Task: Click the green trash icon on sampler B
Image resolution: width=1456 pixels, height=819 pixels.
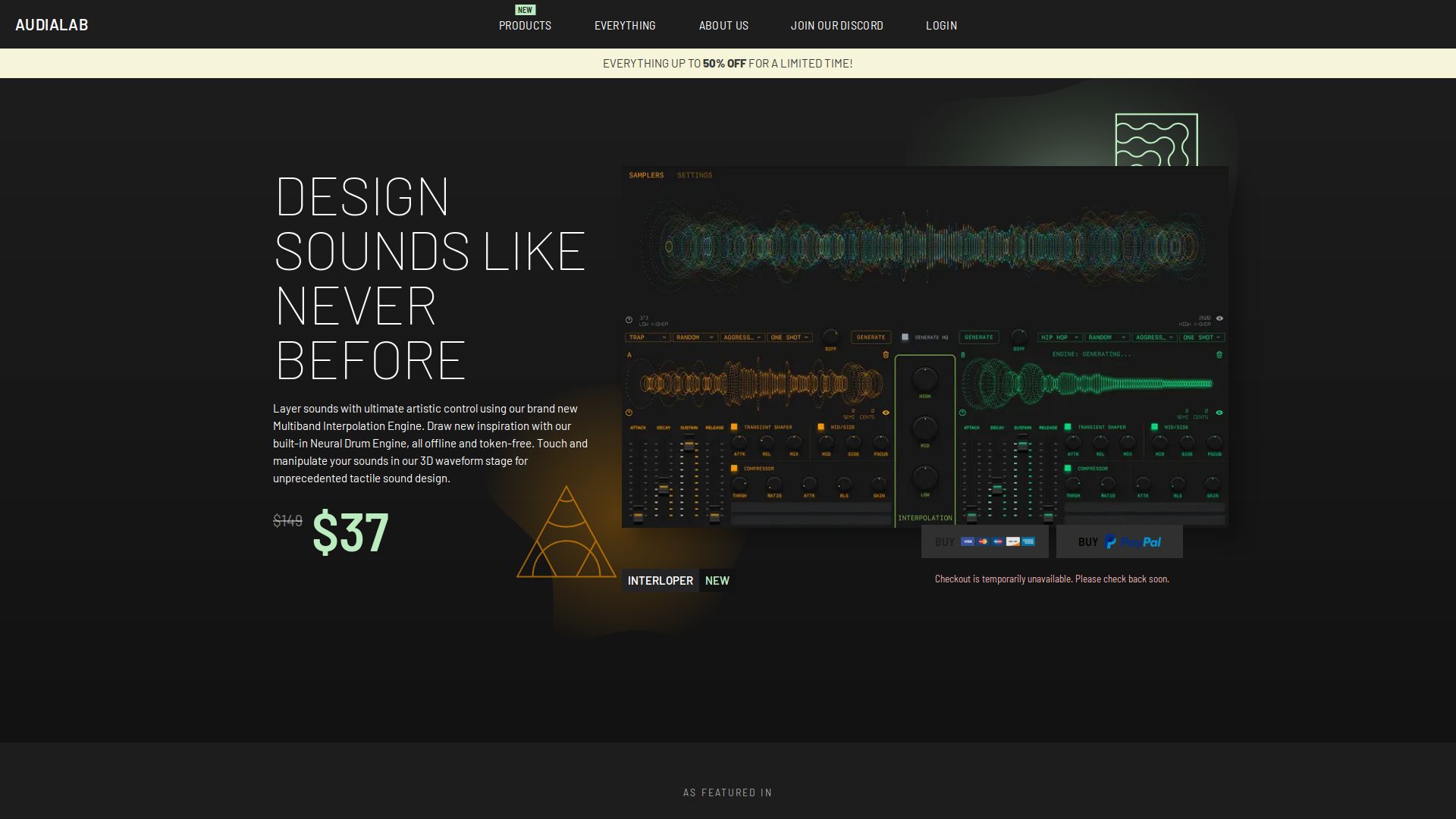Action: [x=1219, y=355]
